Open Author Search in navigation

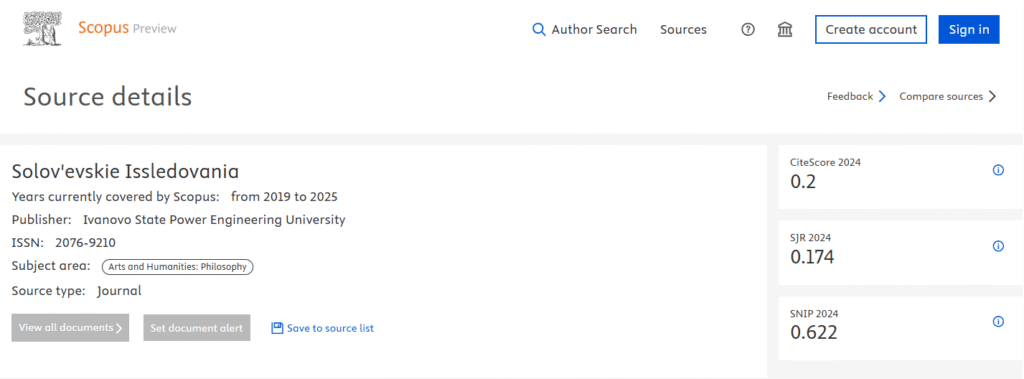594,29
